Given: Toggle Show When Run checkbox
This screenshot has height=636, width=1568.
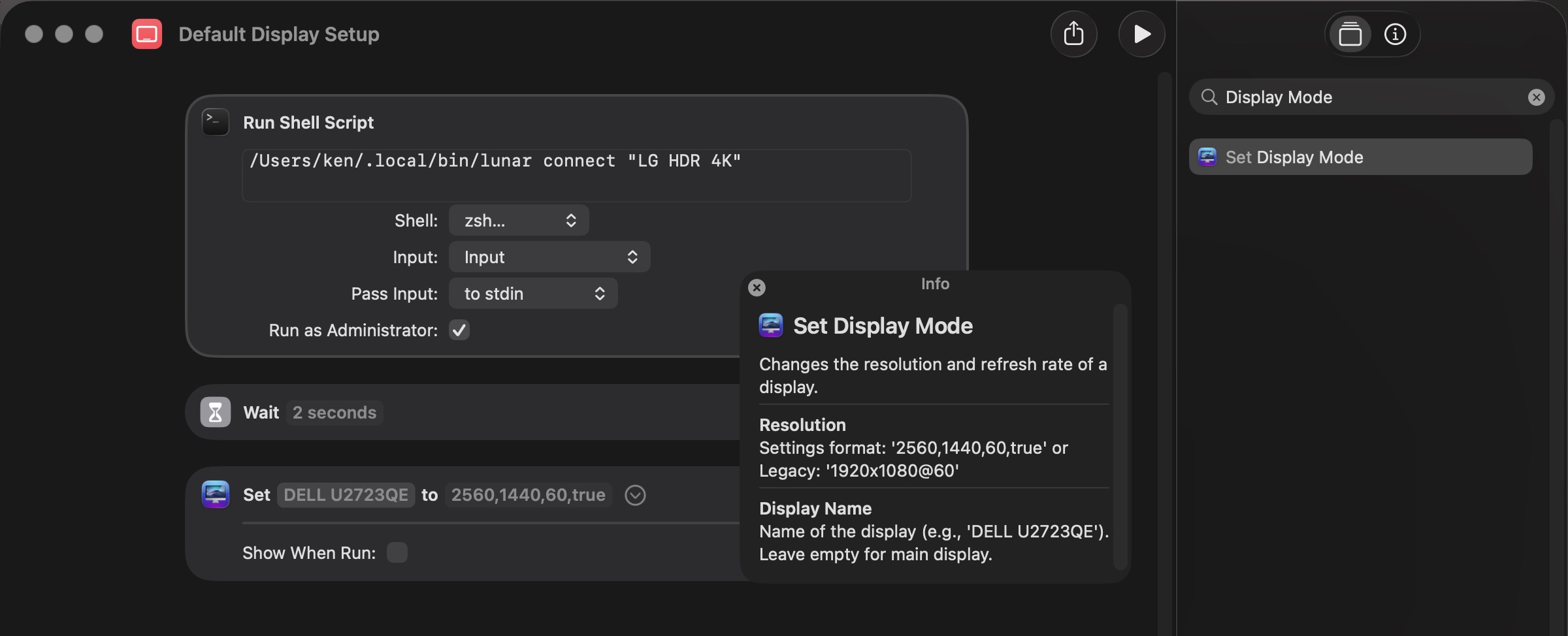Looking at the screenshot, I should [x=397, y=552].
